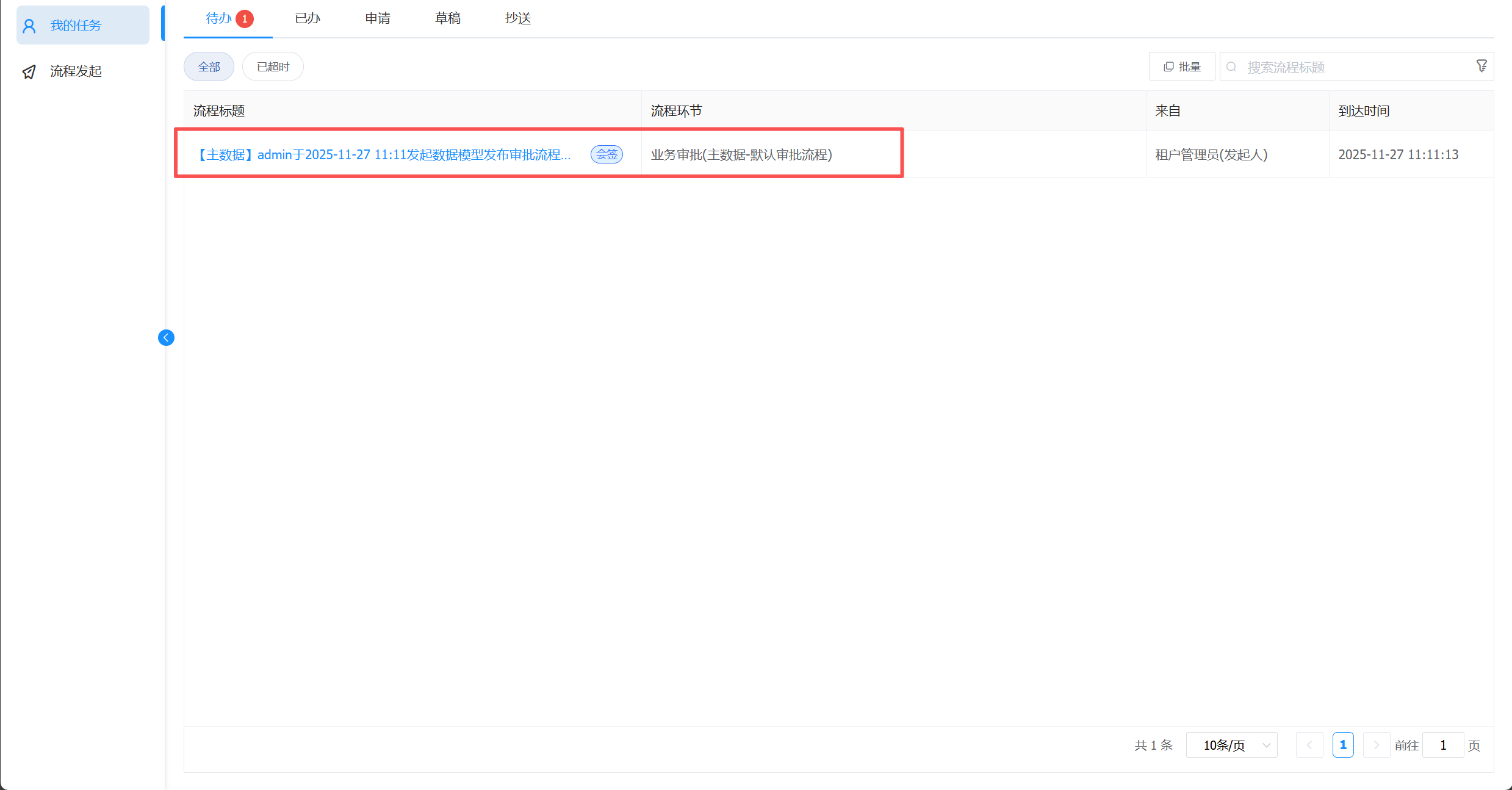This screenshot has height=790, width=1512.
Task: Click the 流程发起 paper plane icon
Action: (29, 71)
